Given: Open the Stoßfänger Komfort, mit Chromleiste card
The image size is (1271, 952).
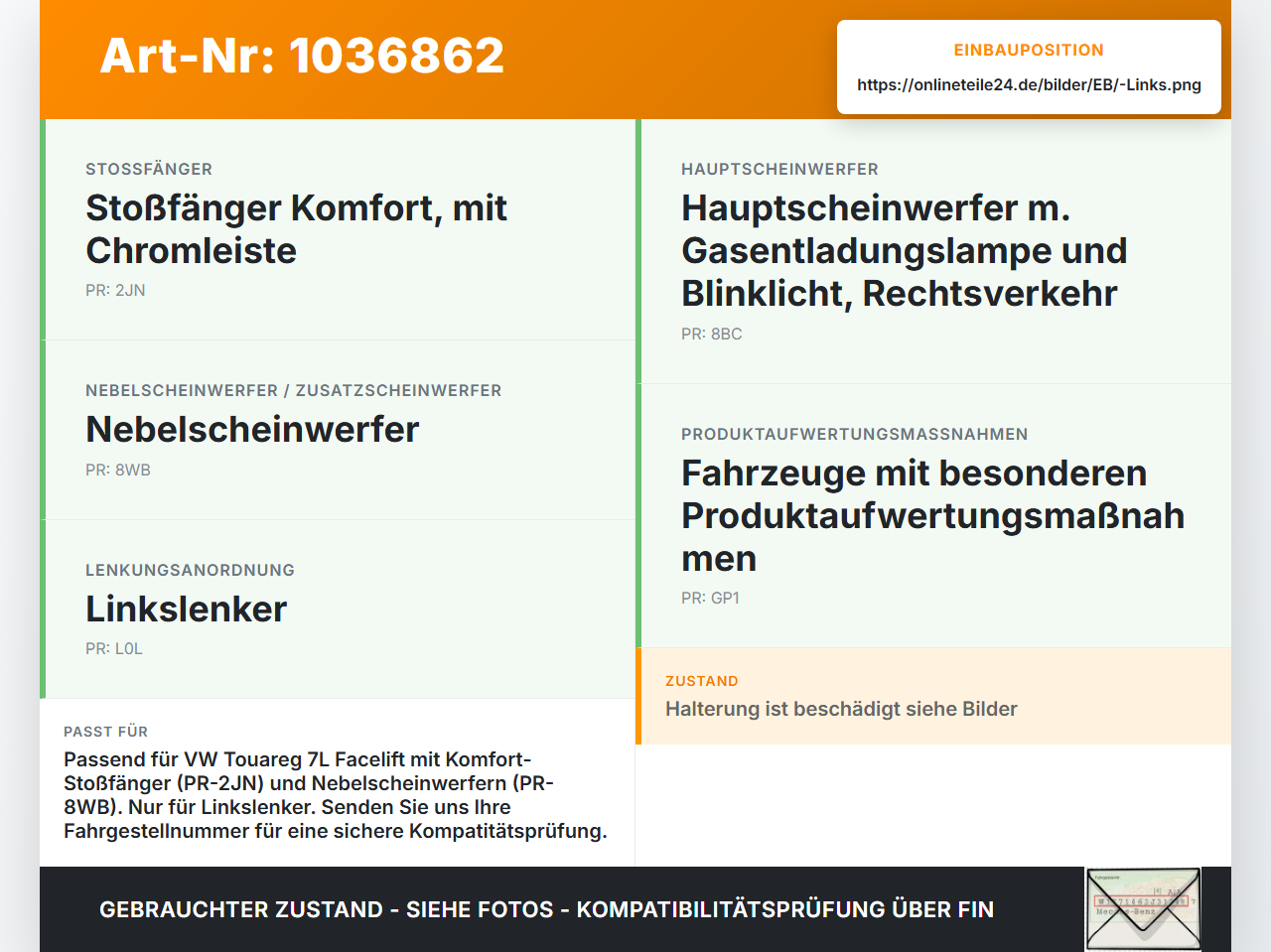Looking at the screenshot, I should [x=338, y=229].
